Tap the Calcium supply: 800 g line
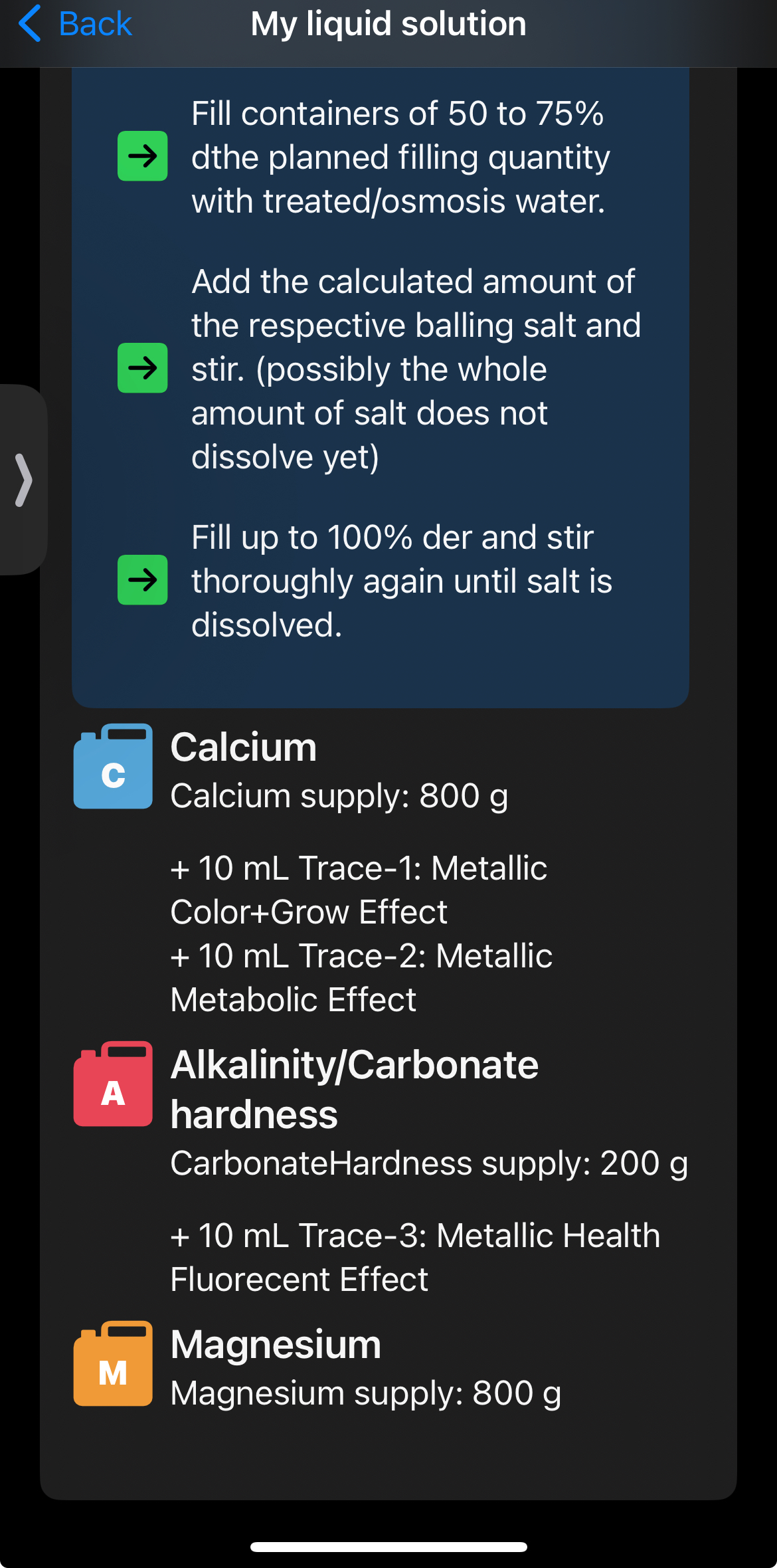 coord(339,796)
